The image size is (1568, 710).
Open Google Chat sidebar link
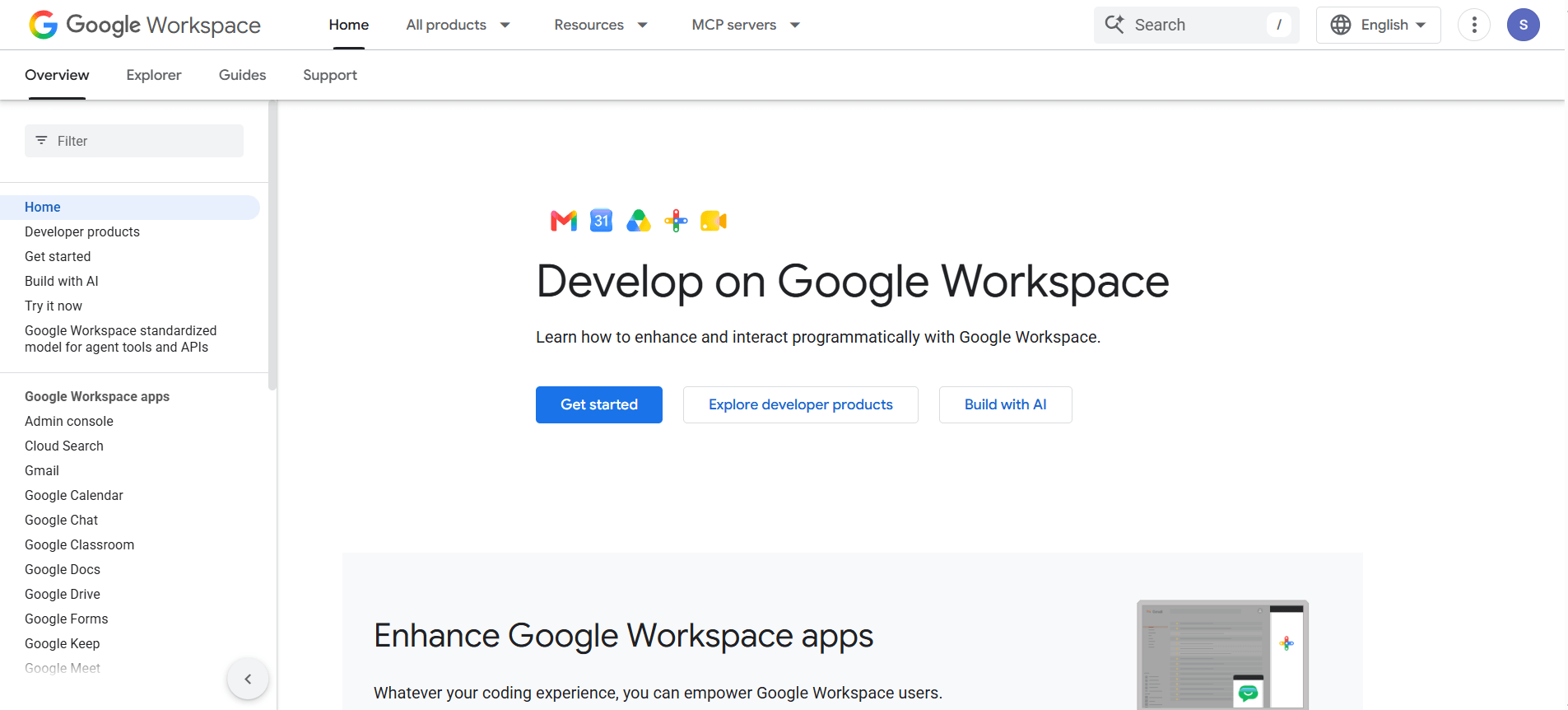62,520
